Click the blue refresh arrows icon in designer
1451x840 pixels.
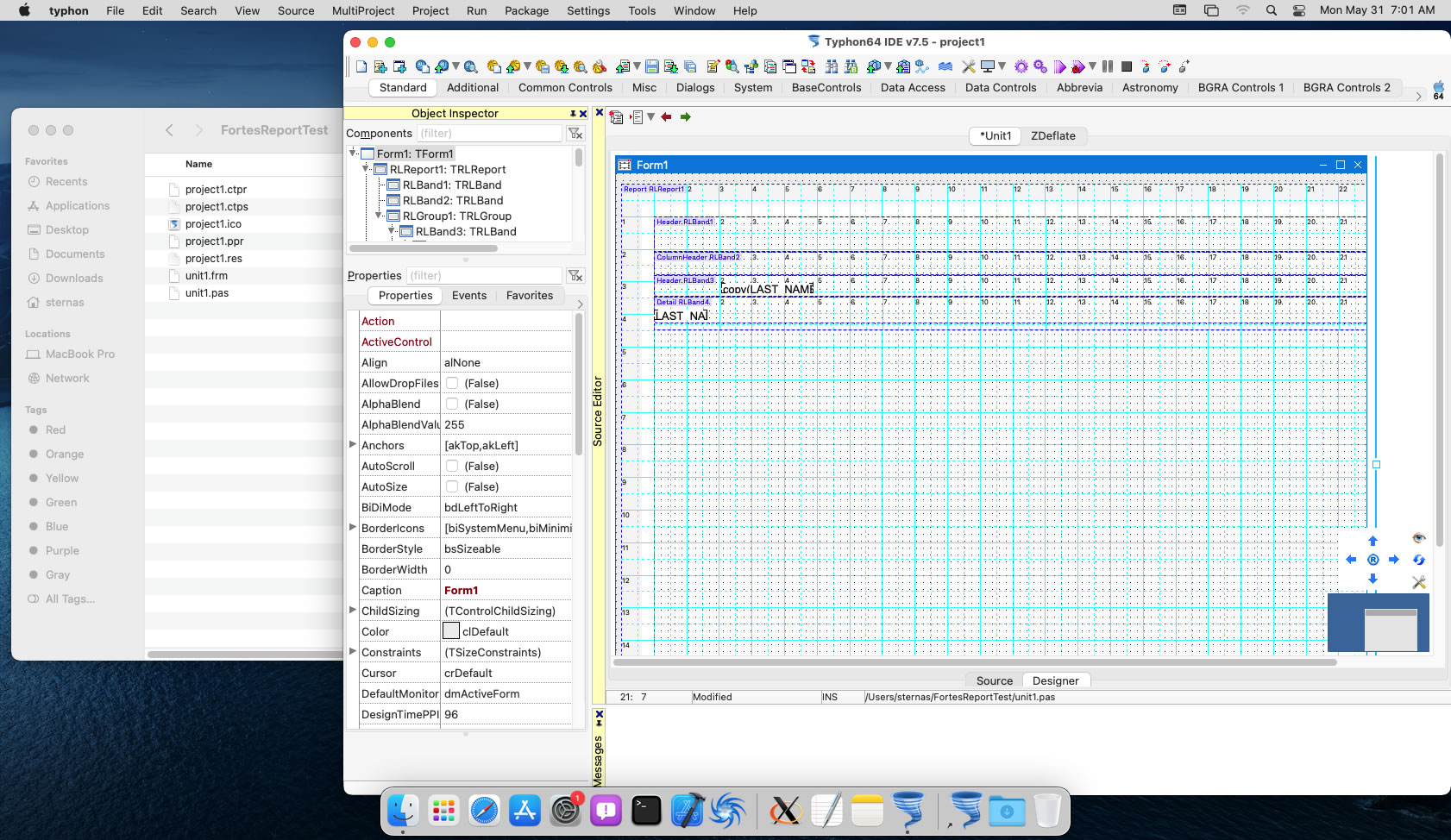(1419, 560)
